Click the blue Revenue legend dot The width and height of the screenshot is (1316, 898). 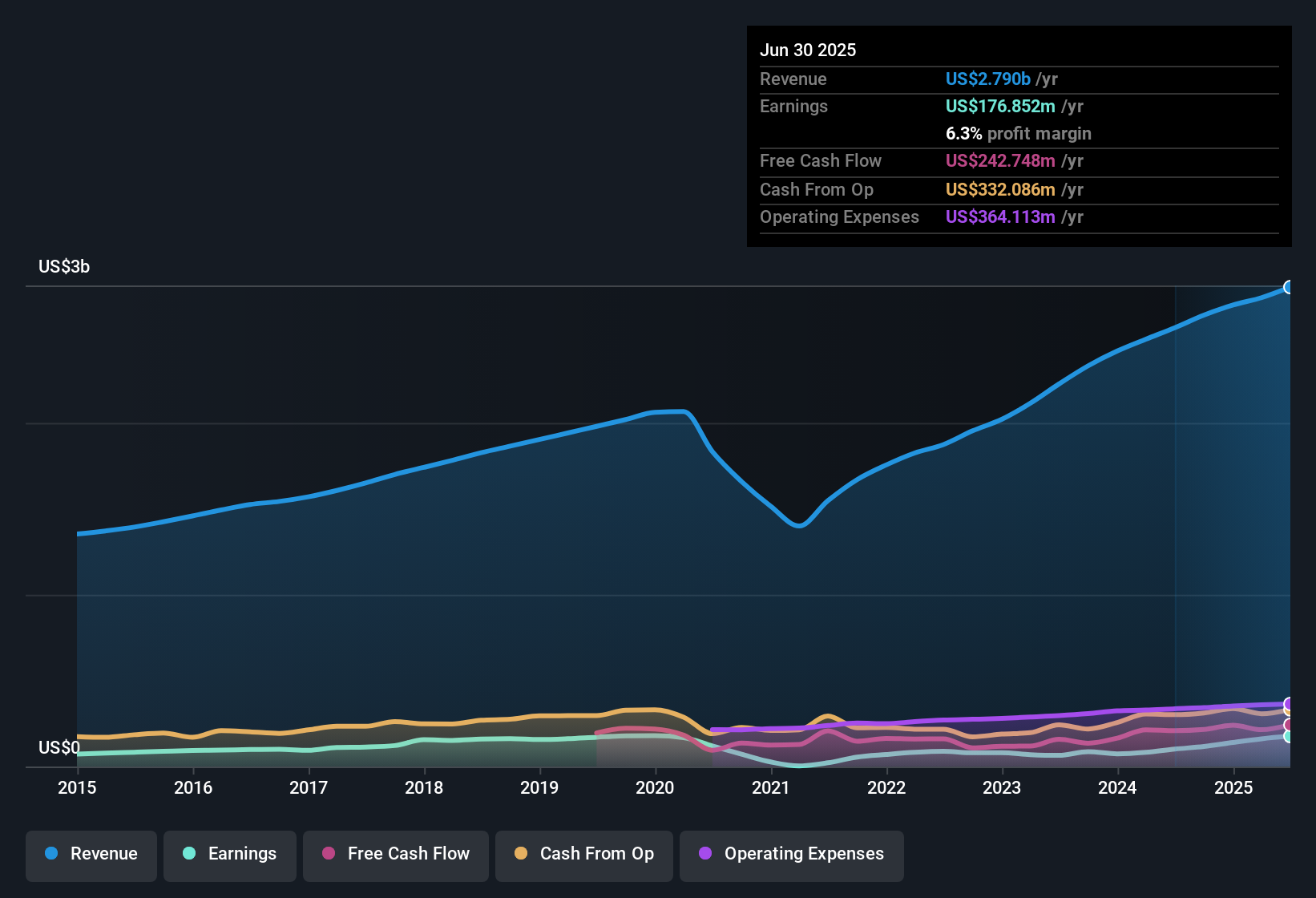[51, 853]
